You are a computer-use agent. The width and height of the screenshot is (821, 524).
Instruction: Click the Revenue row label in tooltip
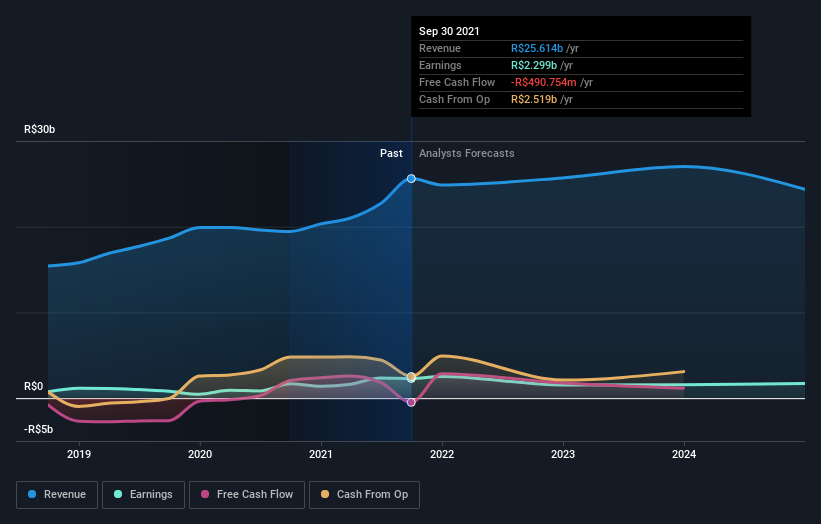440,48
